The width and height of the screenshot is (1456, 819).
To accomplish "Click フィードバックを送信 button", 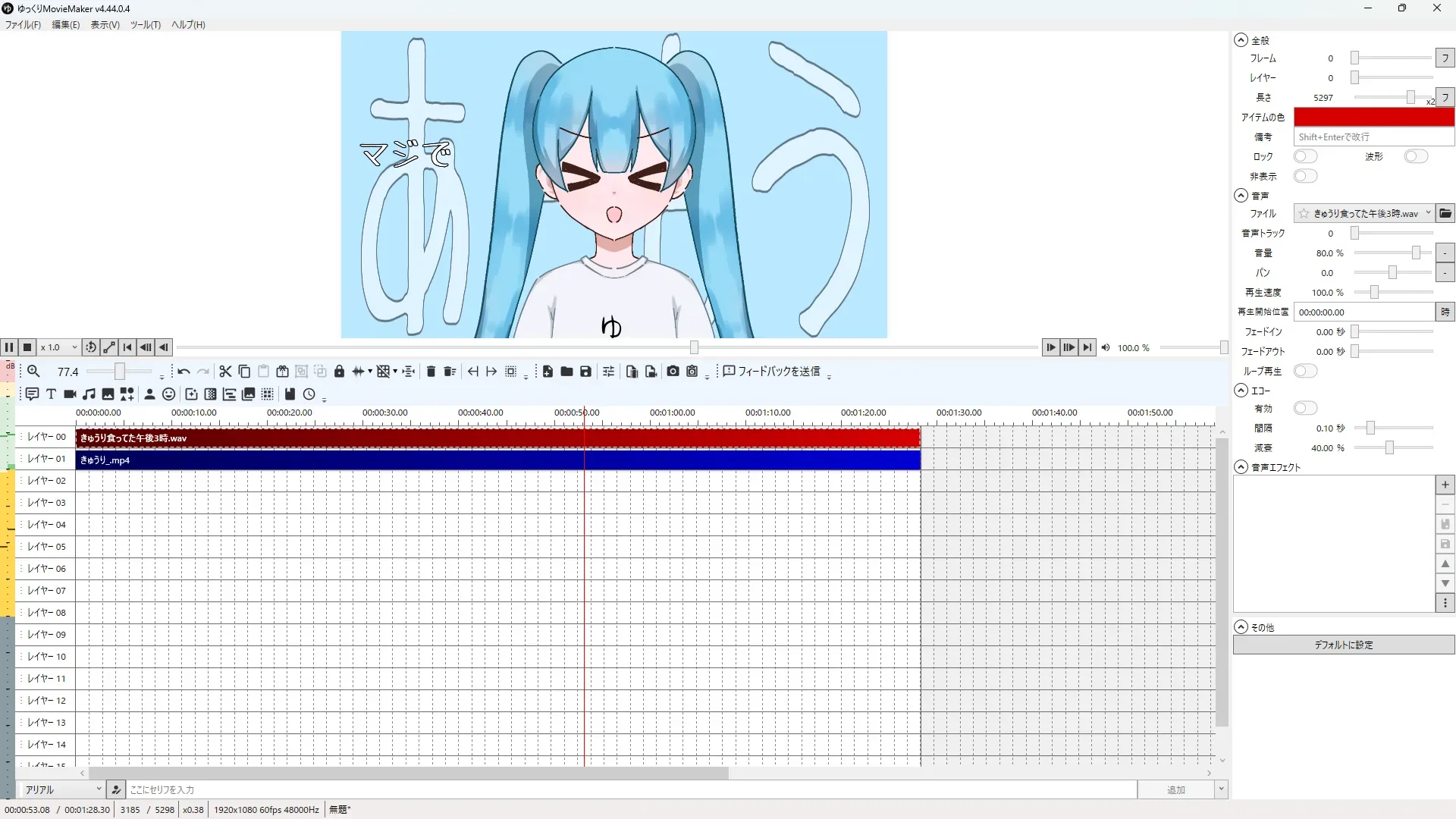I will tap(772, 372).
